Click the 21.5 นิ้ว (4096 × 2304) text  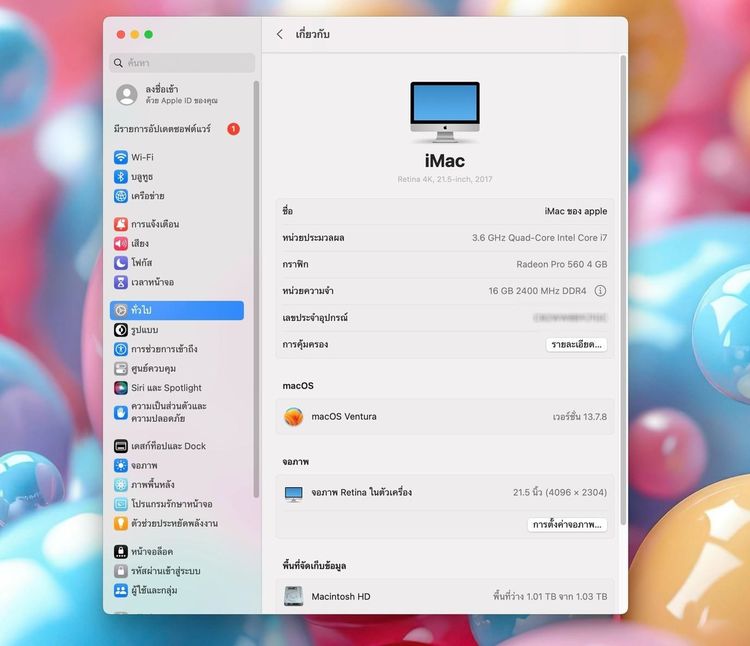click(560, 492)
